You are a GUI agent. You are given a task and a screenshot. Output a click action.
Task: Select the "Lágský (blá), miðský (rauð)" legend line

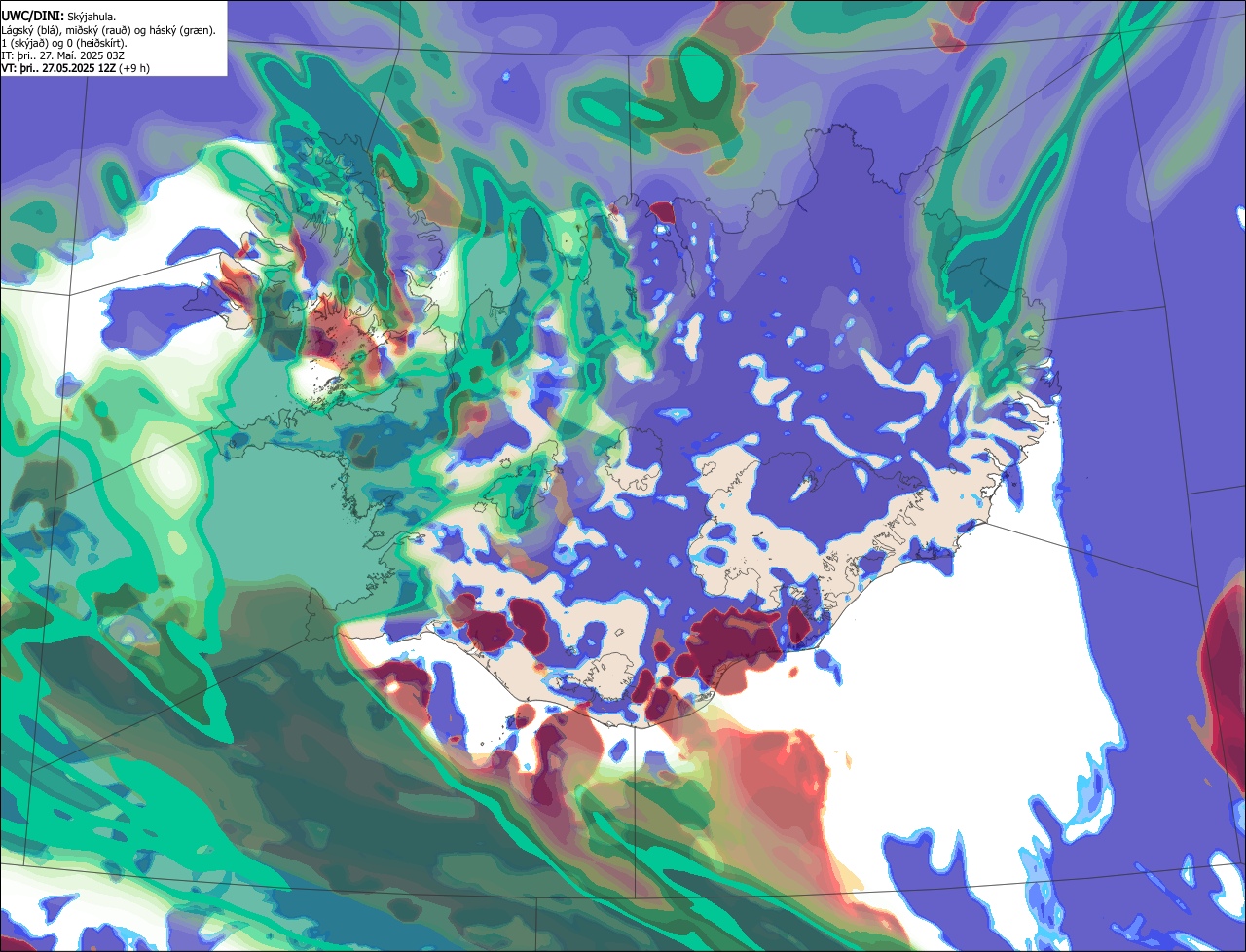click(109, 30)
